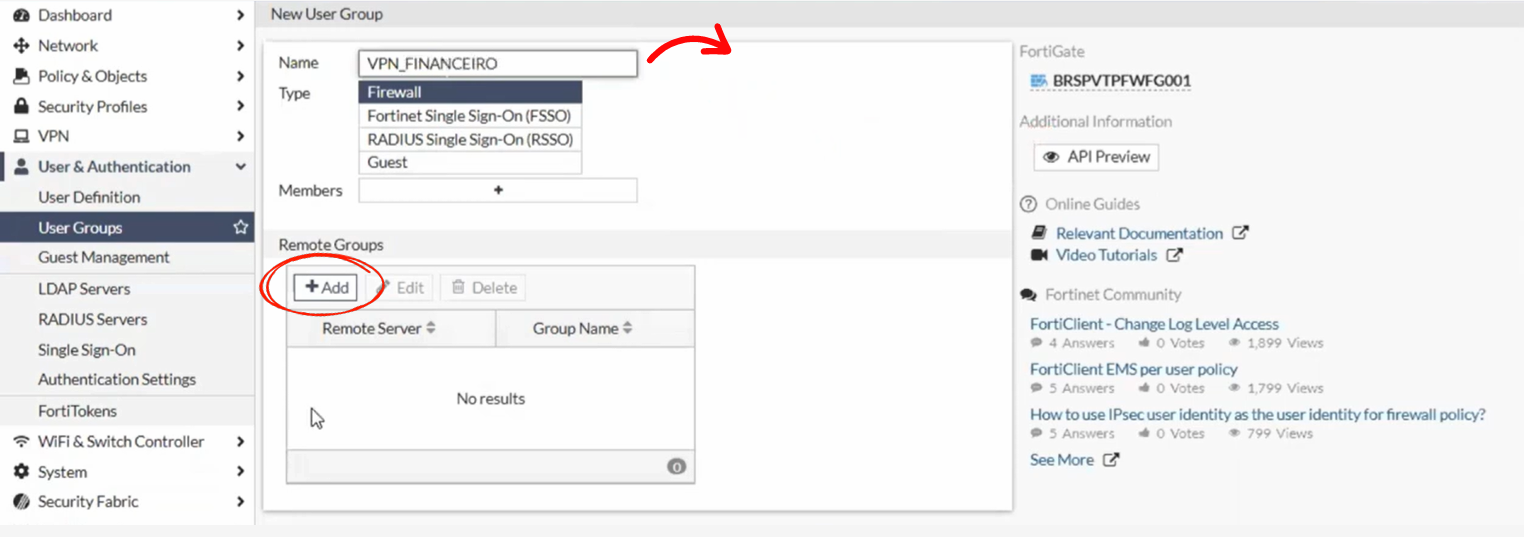The width and height of the screenshot is (1524, 537).
Task: Open LDAP Servers page
Action: pos(84,289)
